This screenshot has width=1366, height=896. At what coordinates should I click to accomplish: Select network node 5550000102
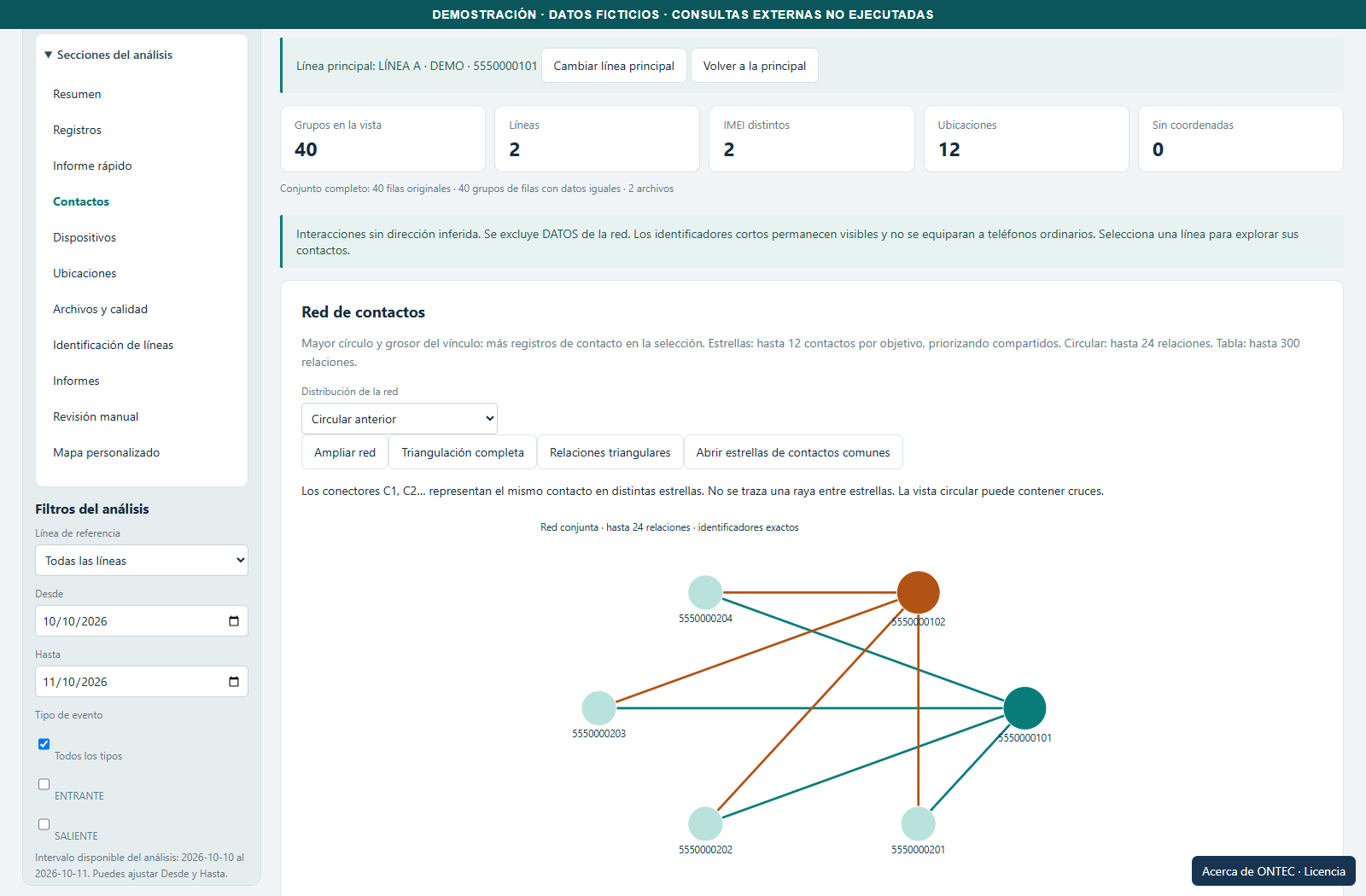(919, 592)
